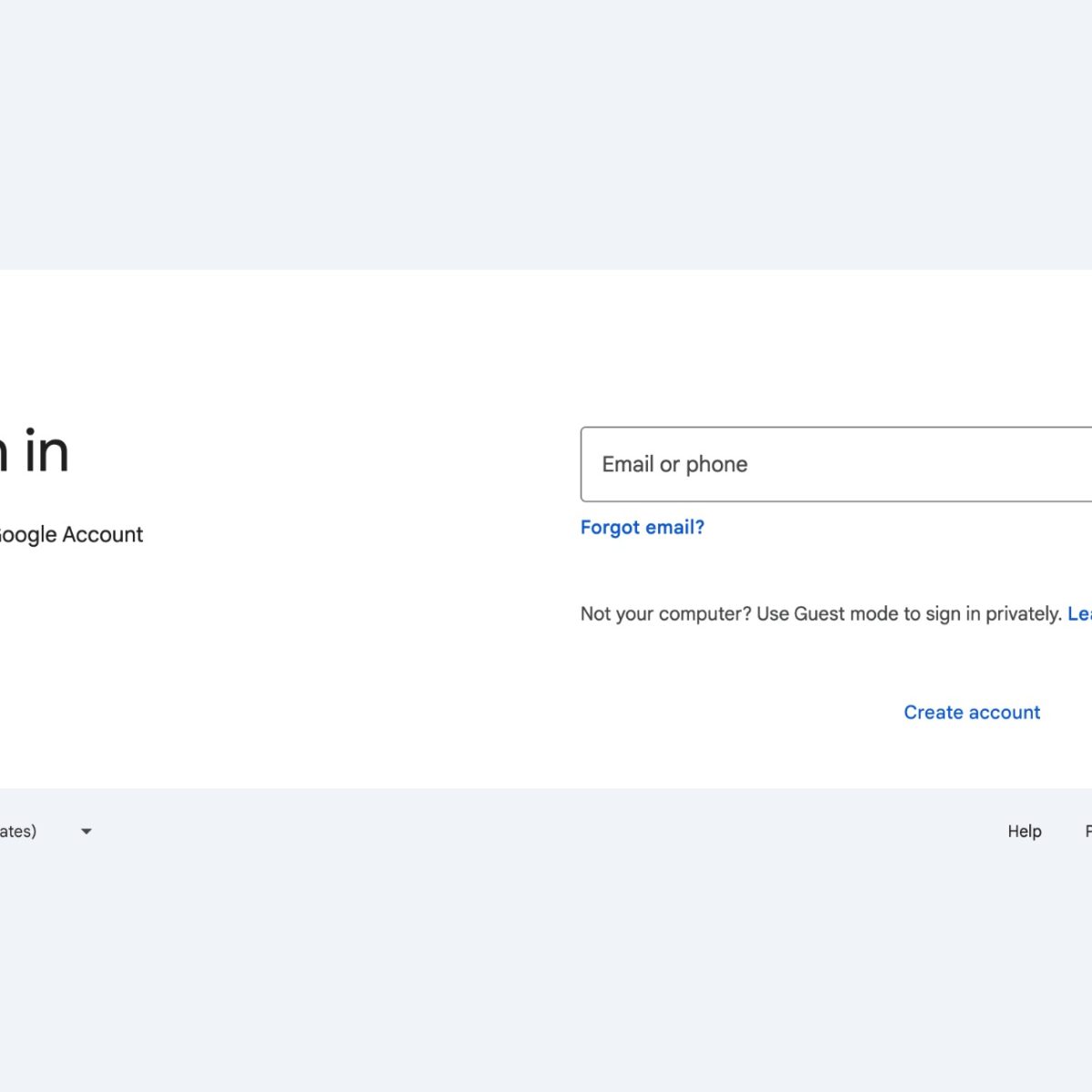Open the Help link in the footer
The height and width of the screenshot is (1092, 1092).
coord(1024,831)
